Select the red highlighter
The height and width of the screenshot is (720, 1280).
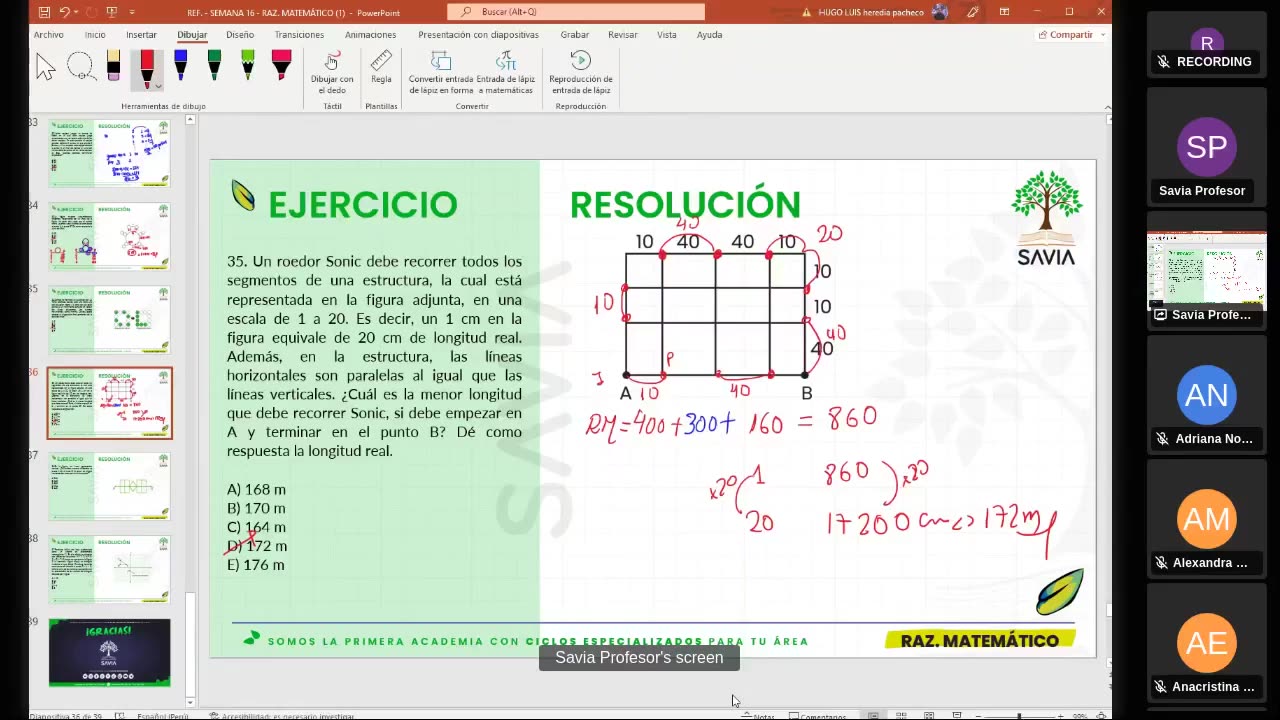281,66
